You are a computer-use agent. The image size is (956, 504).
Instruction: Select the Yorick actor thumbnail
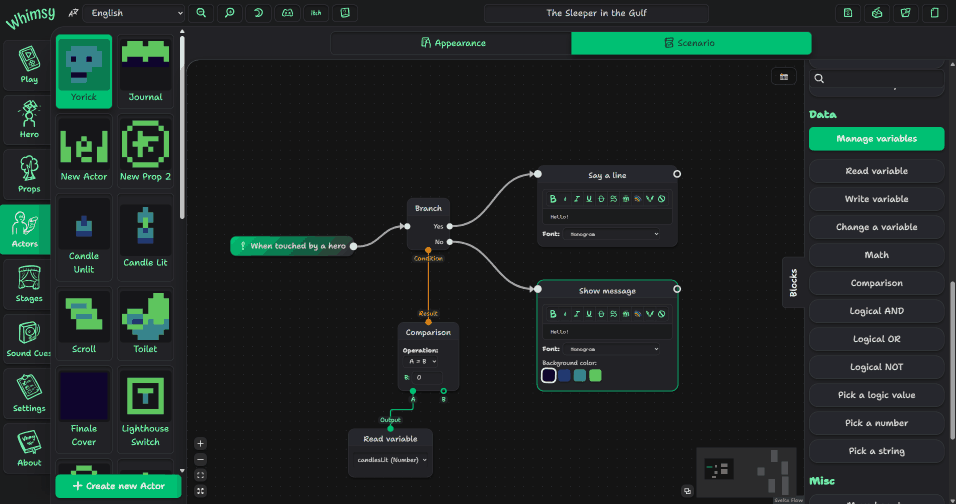tap(84, 71)
